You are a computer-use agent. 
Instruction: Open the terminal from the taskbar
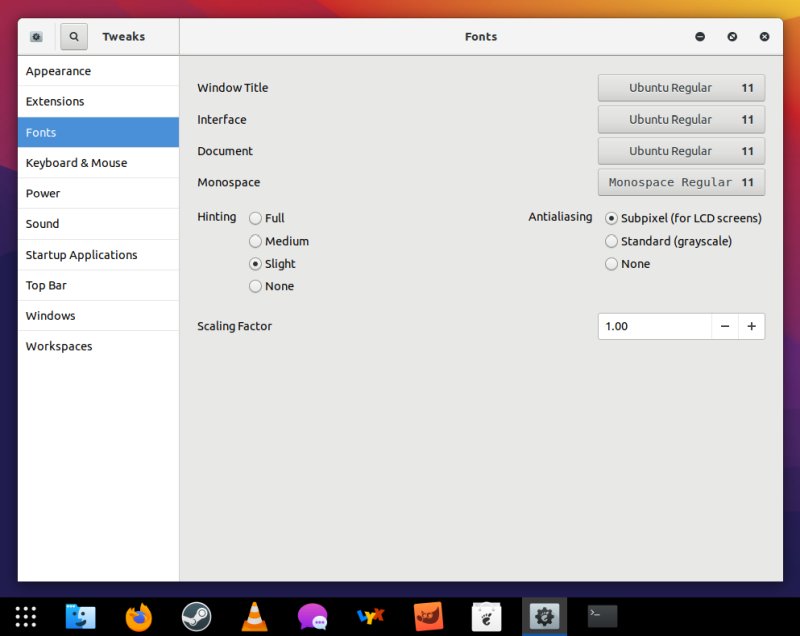[x=602, y=616]
